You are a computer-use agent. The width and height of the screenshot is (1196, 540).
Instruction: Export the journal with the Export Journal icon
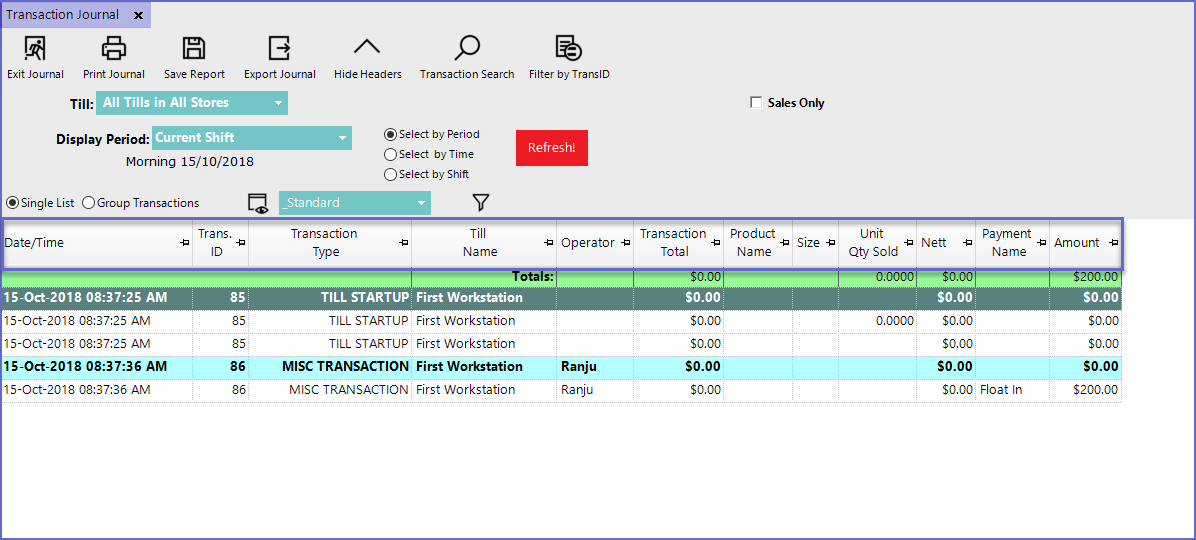coord(280,48)
